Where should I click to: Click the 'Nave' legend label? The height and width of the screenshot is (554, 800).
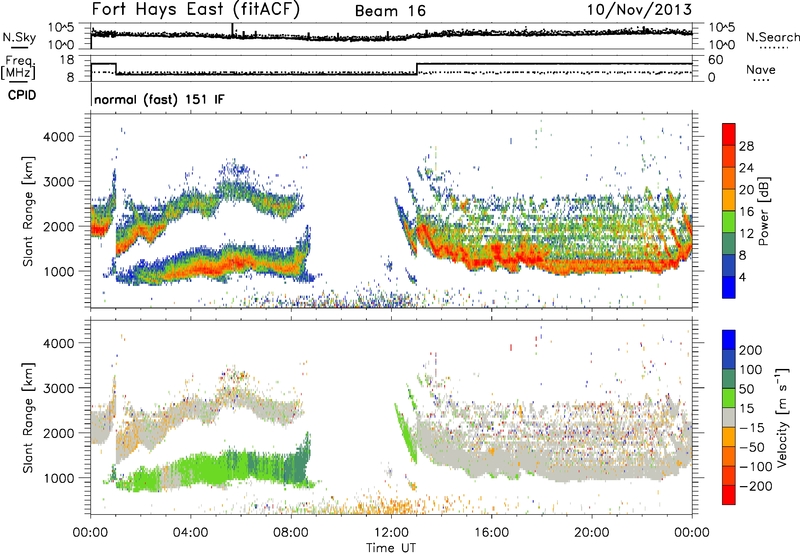(x=760, y=69)
